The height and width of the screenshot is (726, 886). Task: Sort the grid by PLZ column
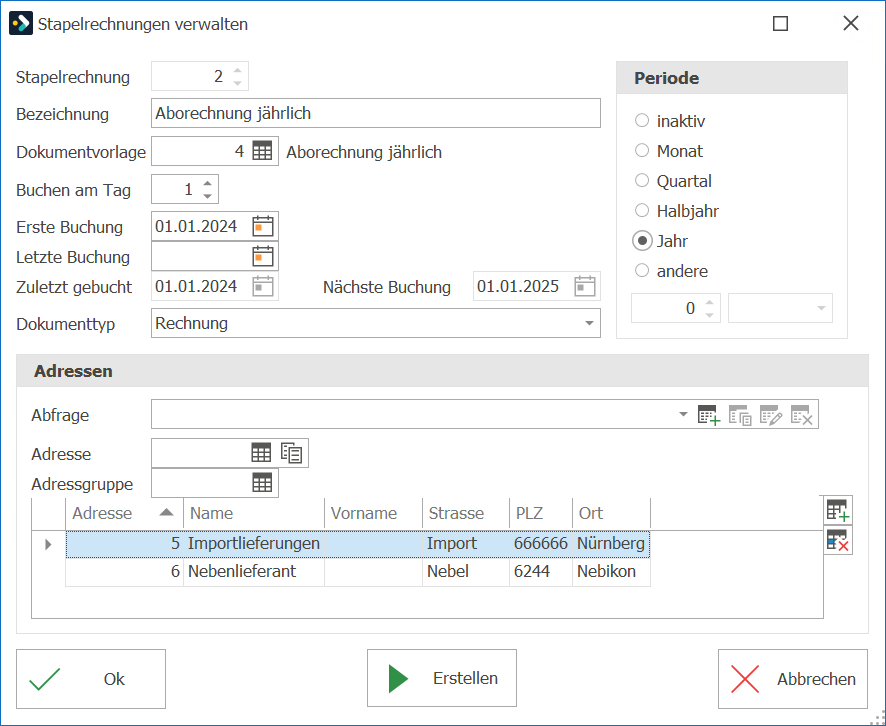coord(541,513)
